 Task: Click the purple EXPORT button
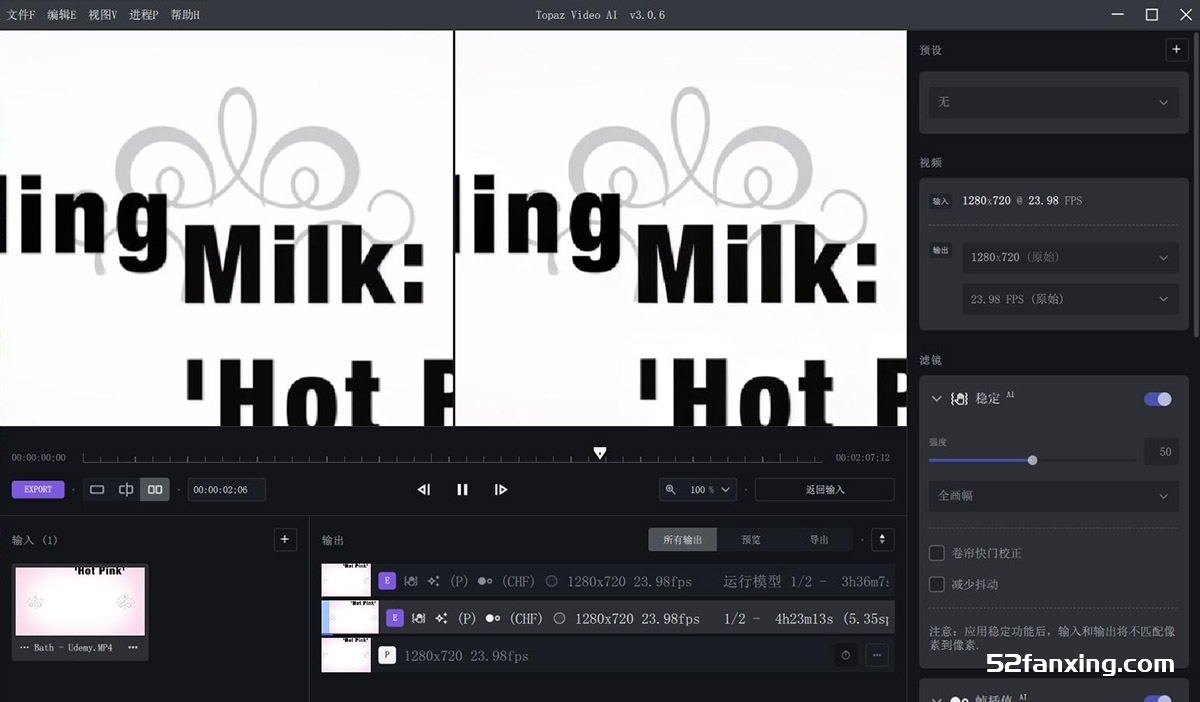(38, 489)
